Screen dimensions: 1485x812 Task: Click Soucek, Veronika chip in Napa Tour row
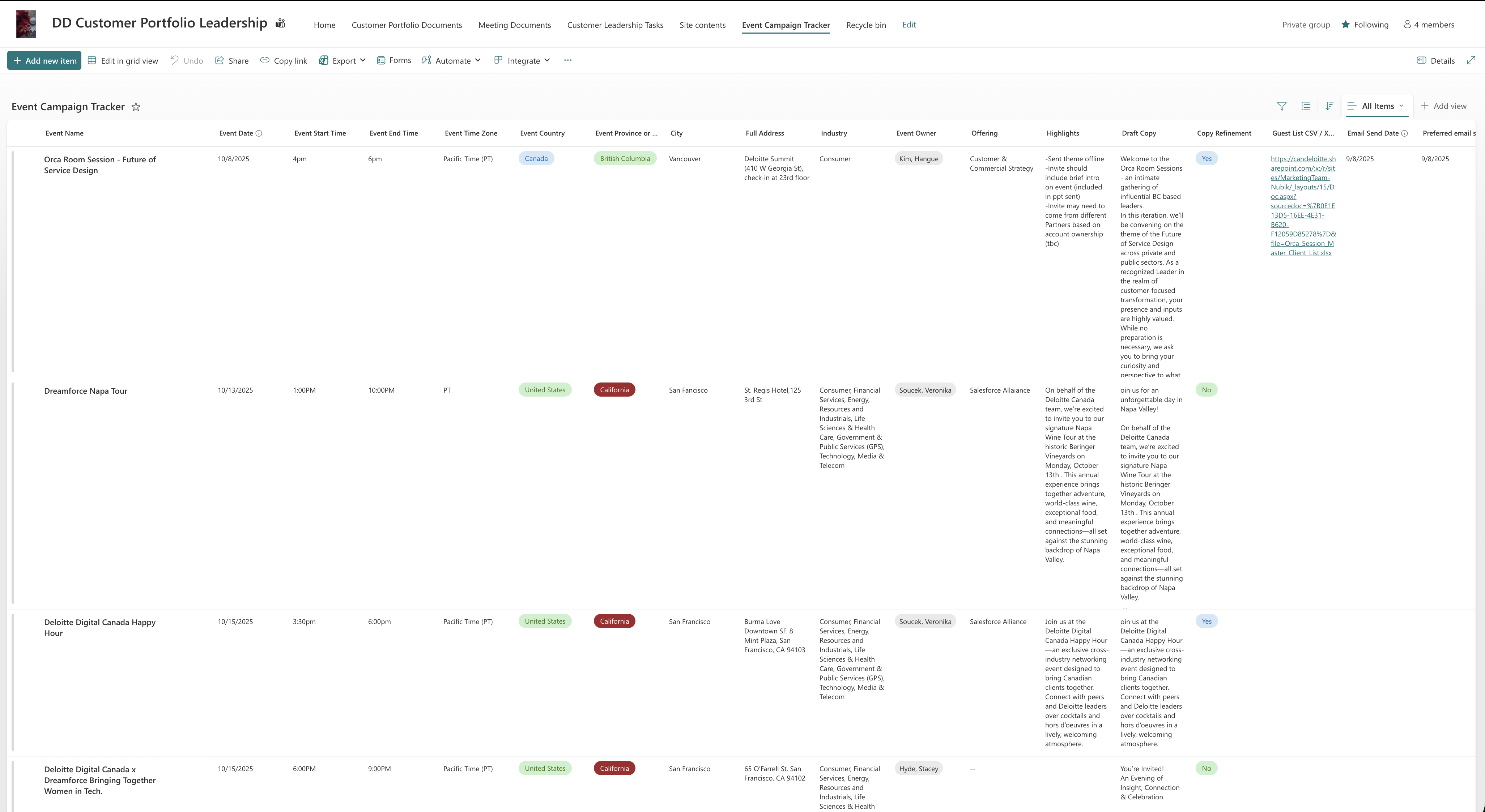925,390
